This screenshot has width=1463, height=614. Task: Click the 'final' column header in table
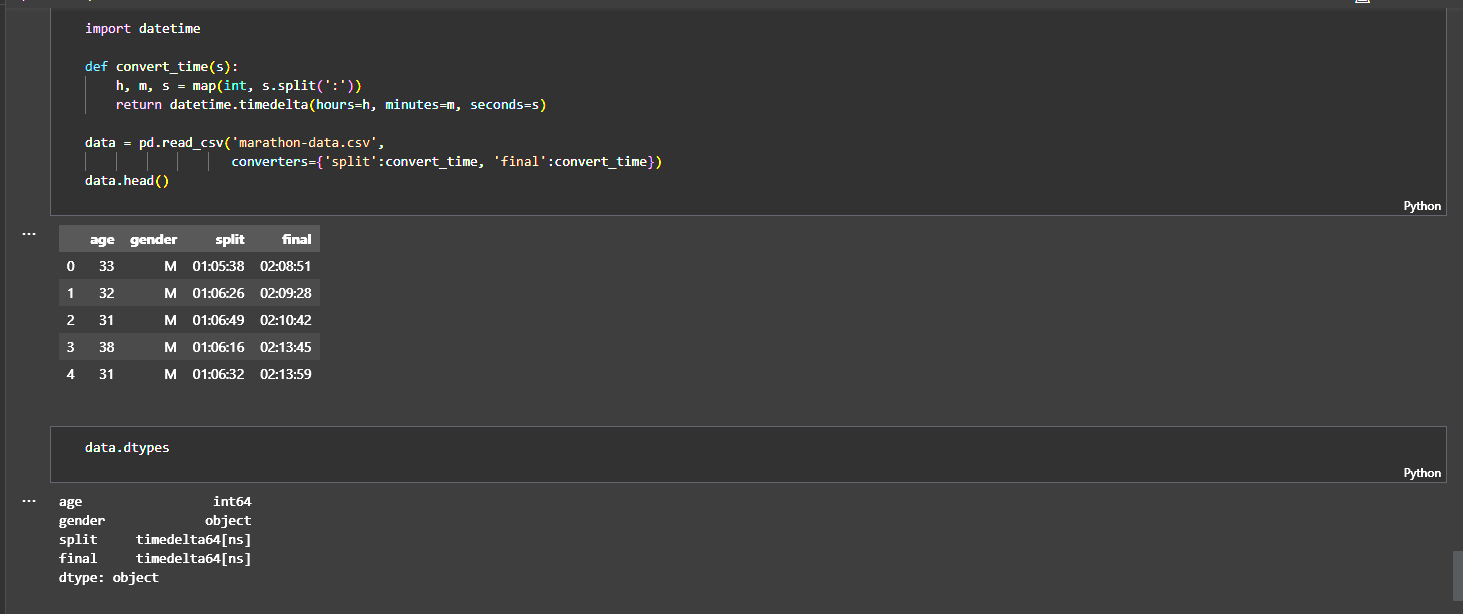(x=297, y=239)
